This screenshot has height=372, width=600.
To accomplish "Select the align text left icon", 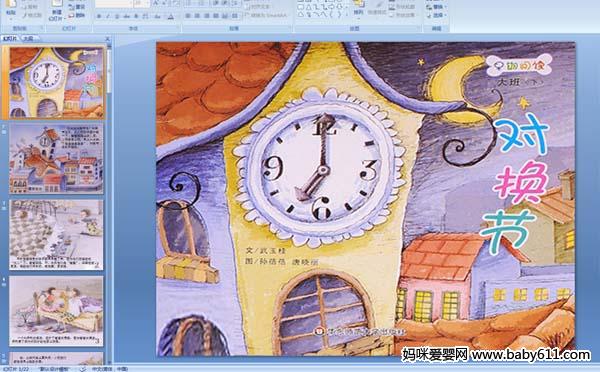I will 188,16.
